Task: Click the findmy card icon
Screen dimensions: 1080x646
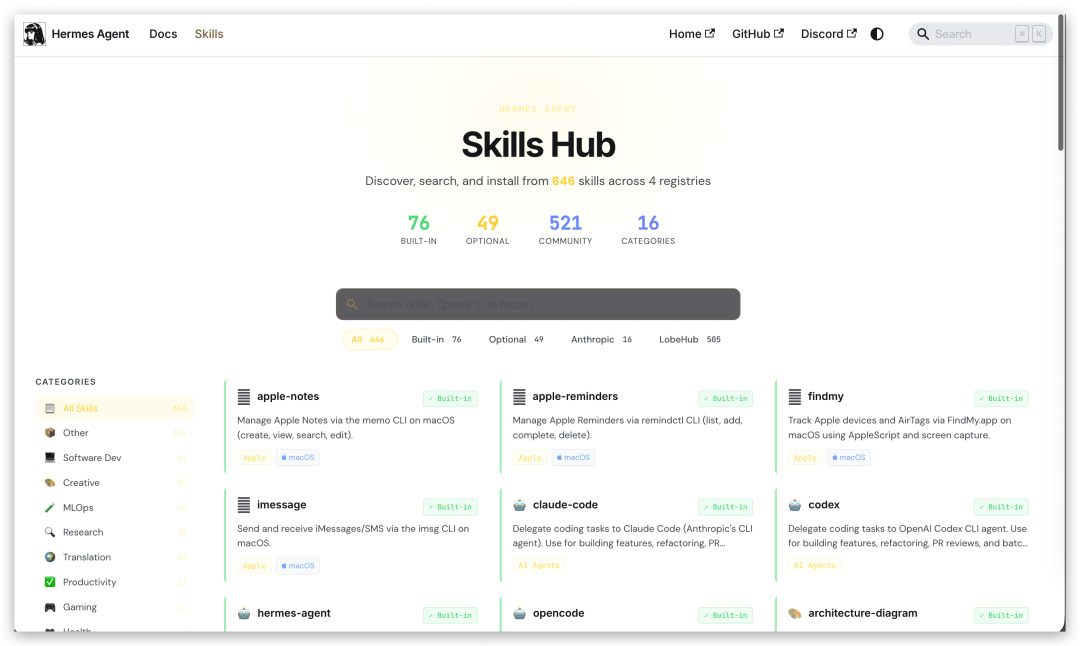Action: (795, 397)
